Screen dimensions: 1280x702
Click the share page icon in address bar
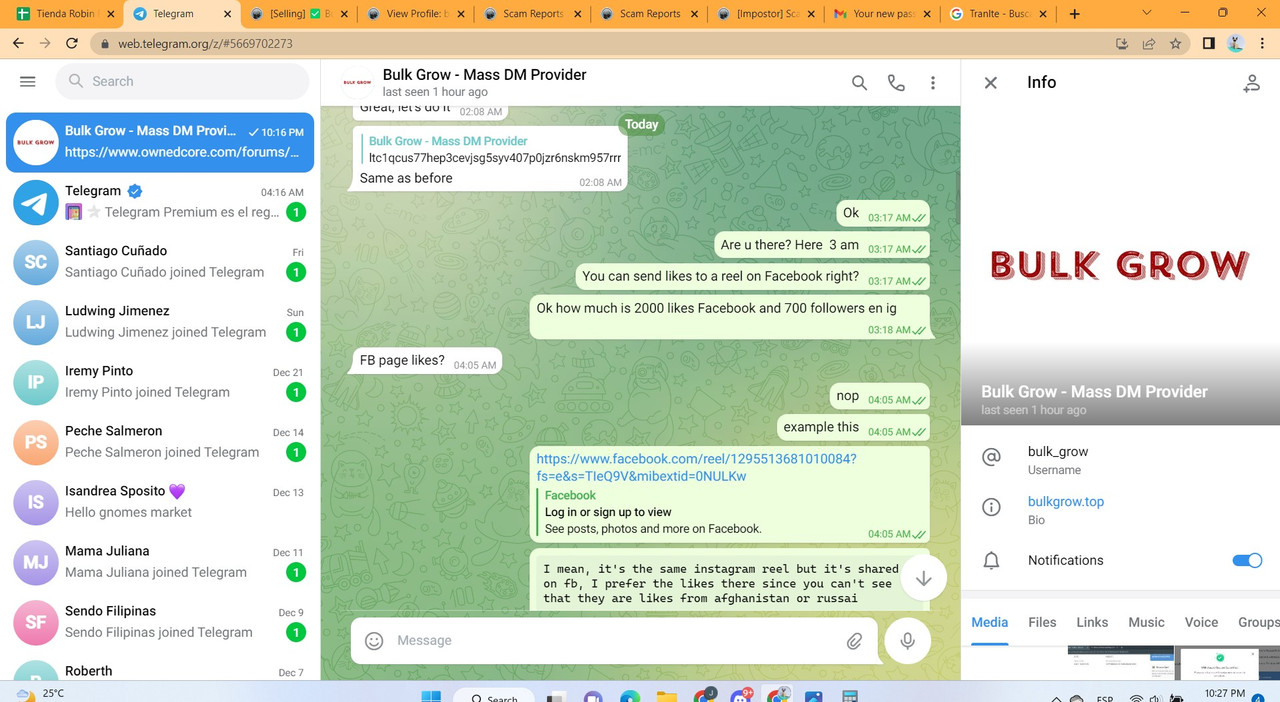coord(1149,44)
